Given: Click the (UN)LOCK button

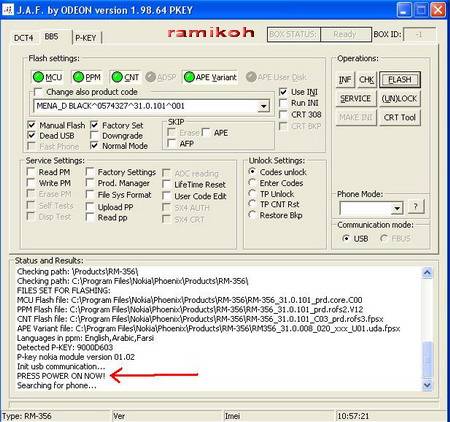Looking at the screenshot, I should (400, 99).
